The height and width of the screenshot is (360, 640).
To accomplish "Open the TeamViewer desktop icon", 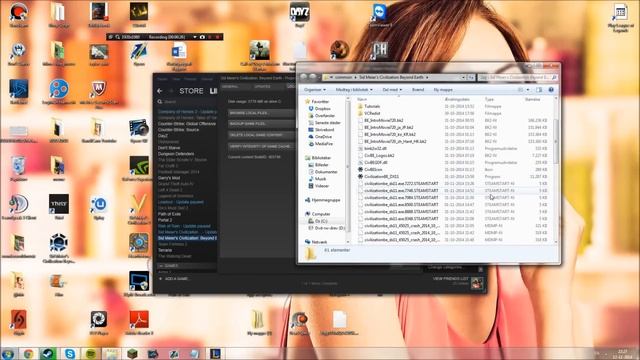I will click(x=380, y=14).
